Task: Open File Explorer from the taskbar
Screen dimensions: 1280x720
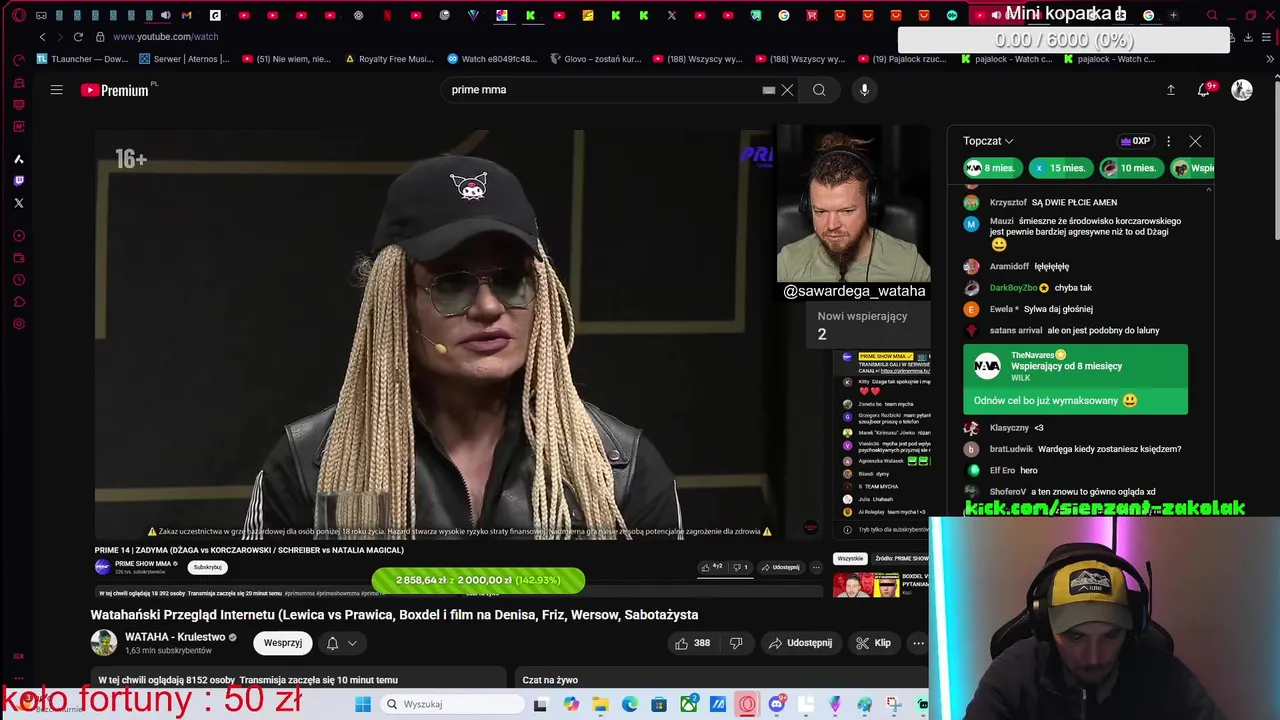Action: tap(600, 704)
